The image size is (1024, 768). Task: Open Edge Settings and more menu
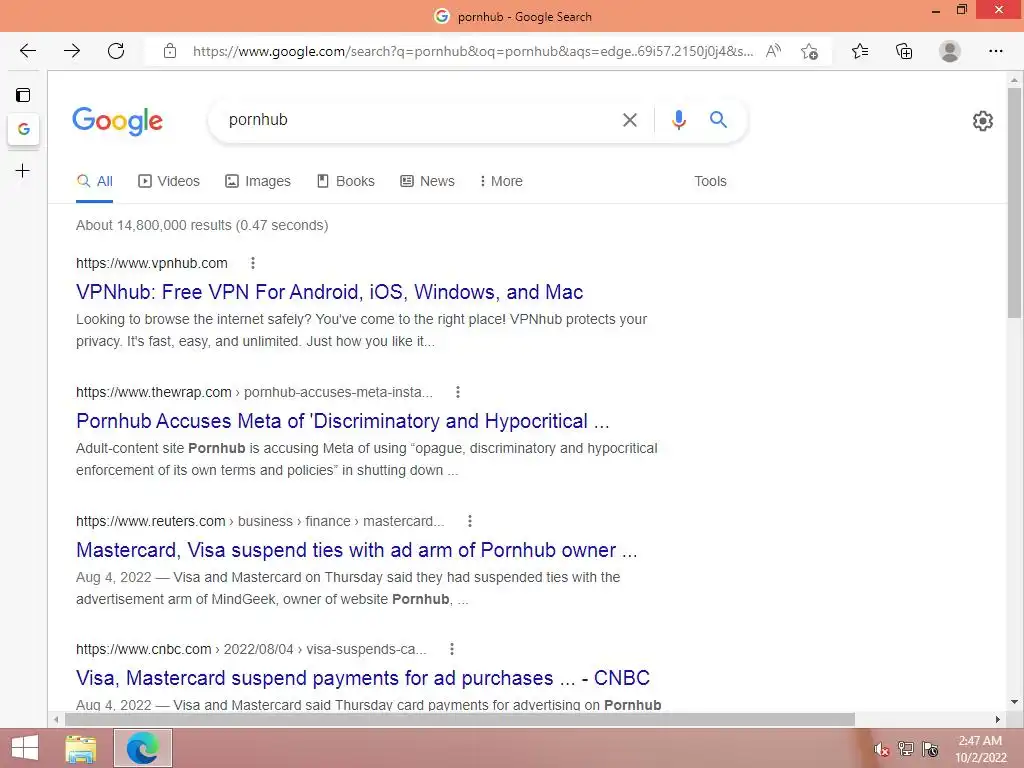click(995, 51)
